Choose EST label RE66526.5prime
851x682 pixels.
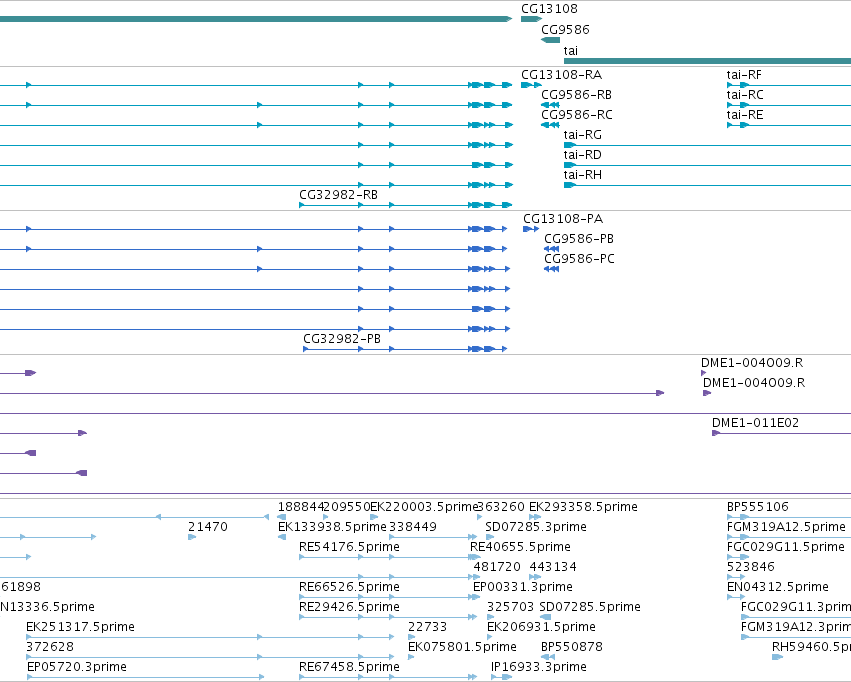point(350,587)
